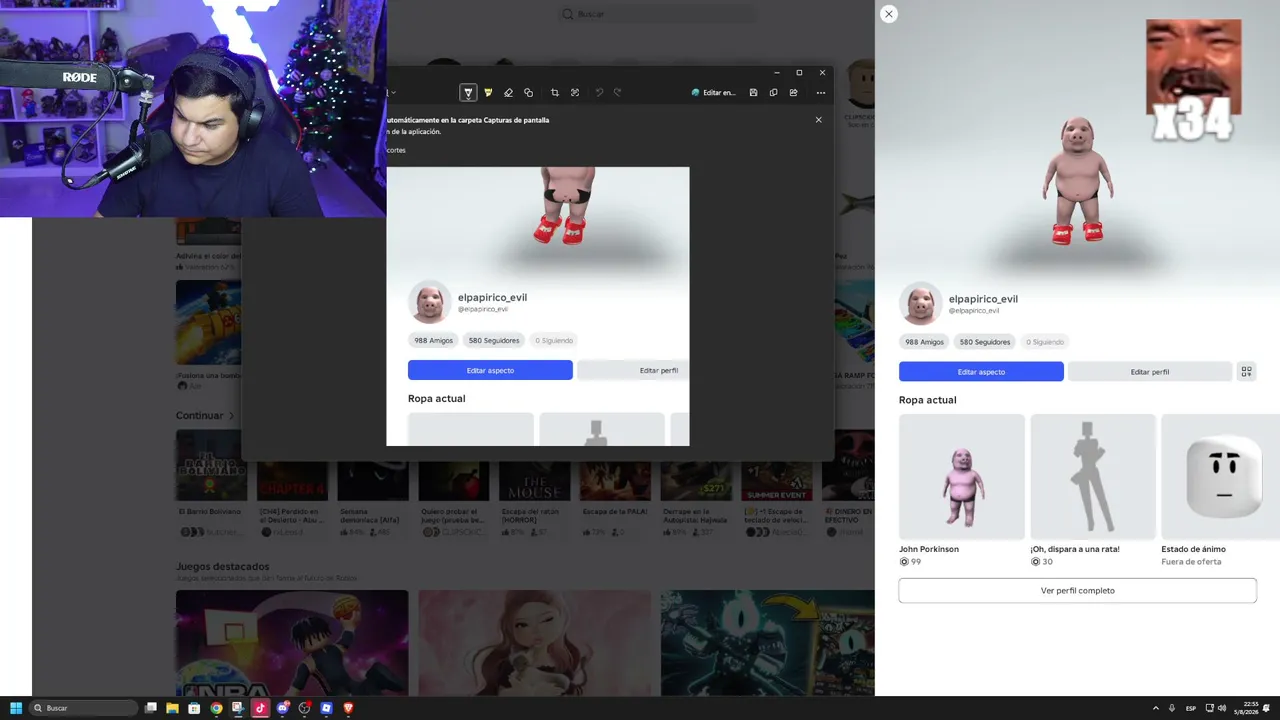Share the screenshot from Snipping Tool
The image size is (1280, 720).
(x=793, y=93)
